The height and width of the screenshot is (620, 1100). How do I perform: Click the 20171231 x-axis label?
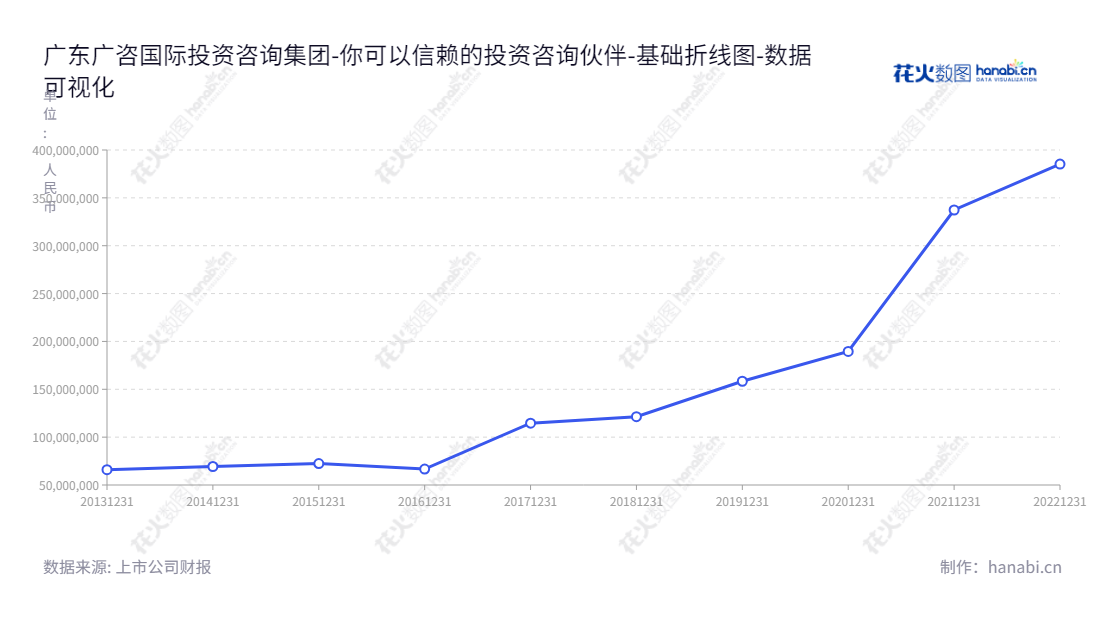tap(530, 502)
